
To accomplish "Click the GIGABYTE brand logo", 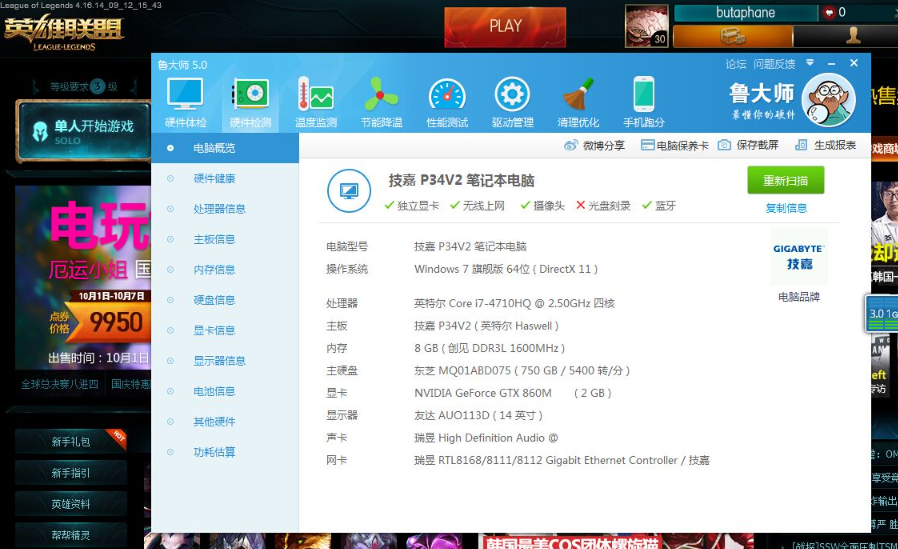I will (x=799, y=256).
